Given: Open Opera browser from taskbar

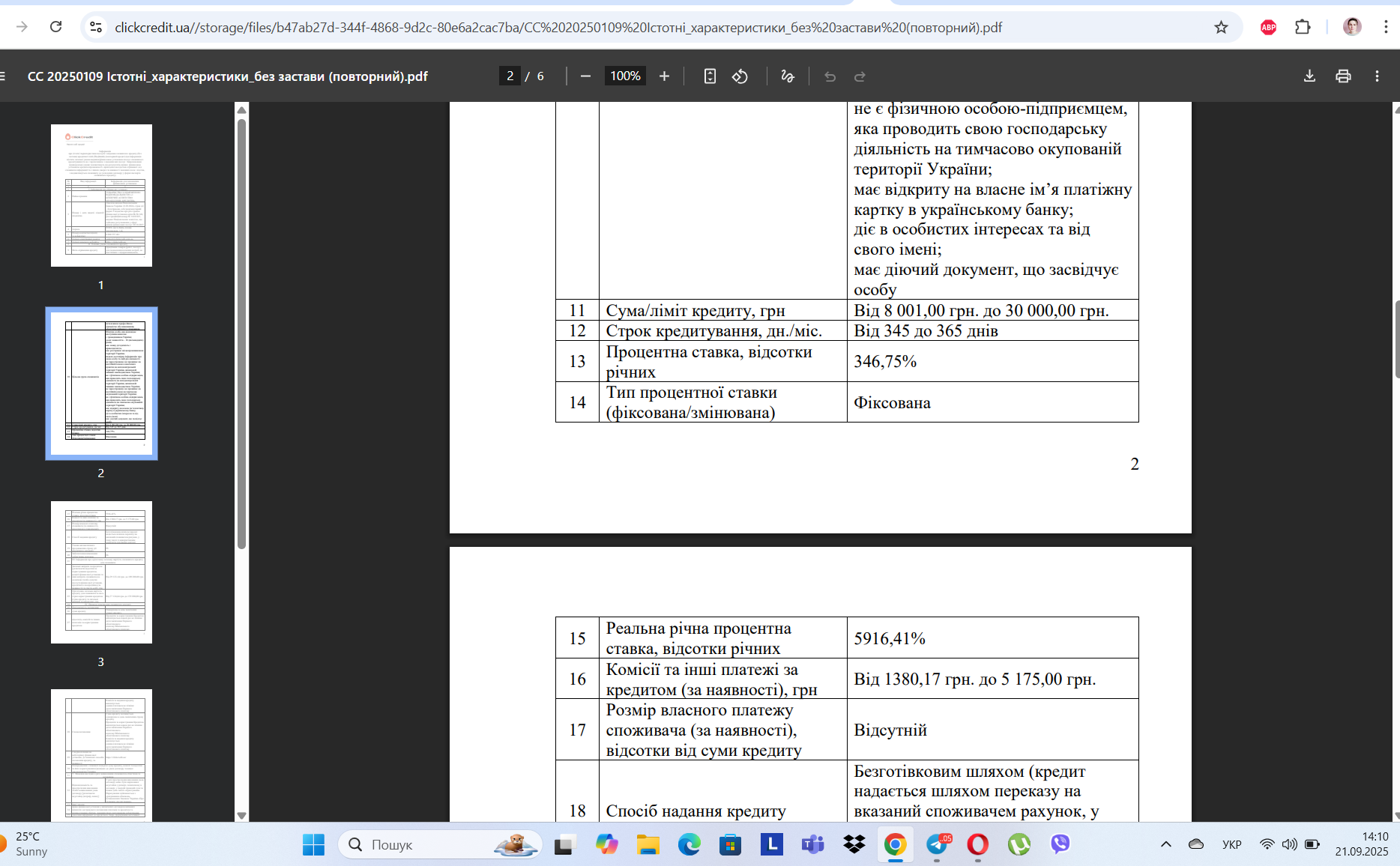Looking at the screenshot, I should [977, 844].
